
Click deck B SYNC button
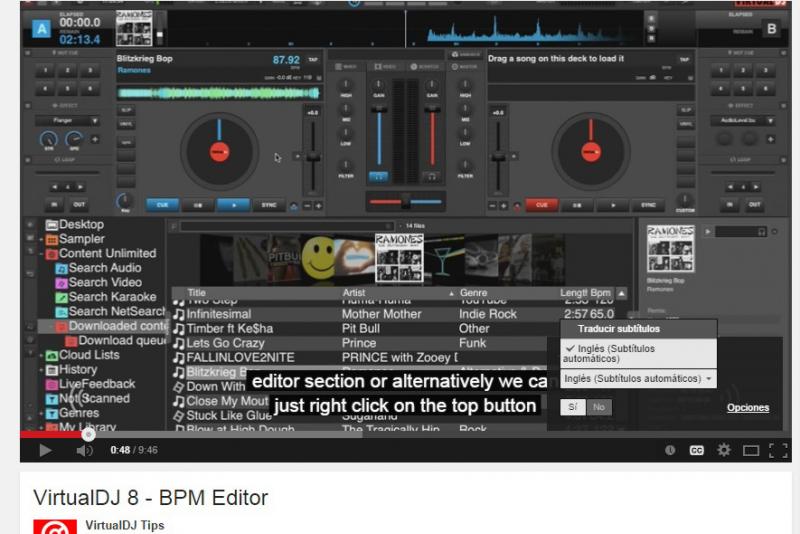(648, 205)
